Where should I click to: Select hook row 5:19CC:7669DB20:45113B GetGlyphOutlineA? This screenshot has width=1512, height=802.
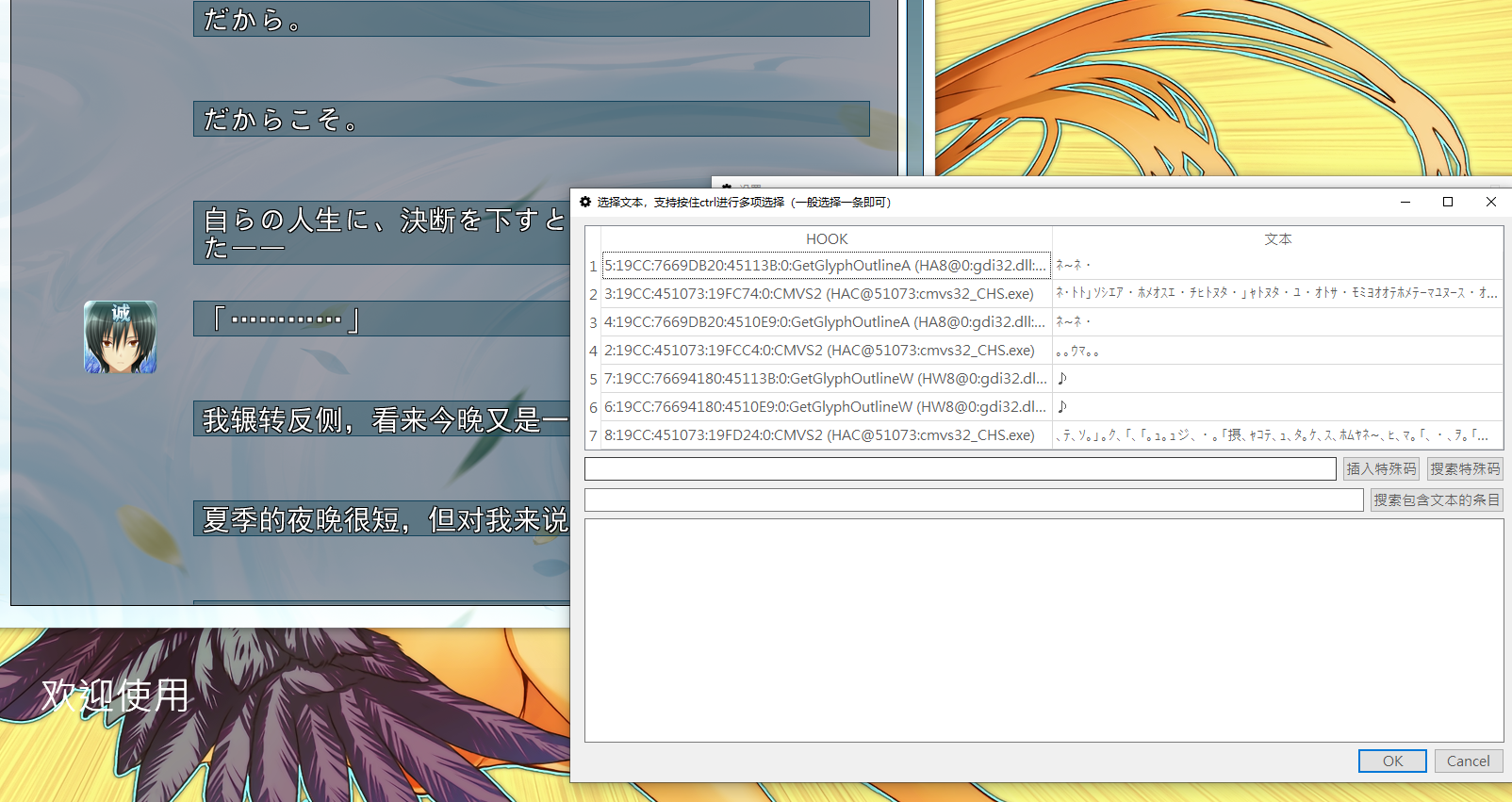click(827, 266)
